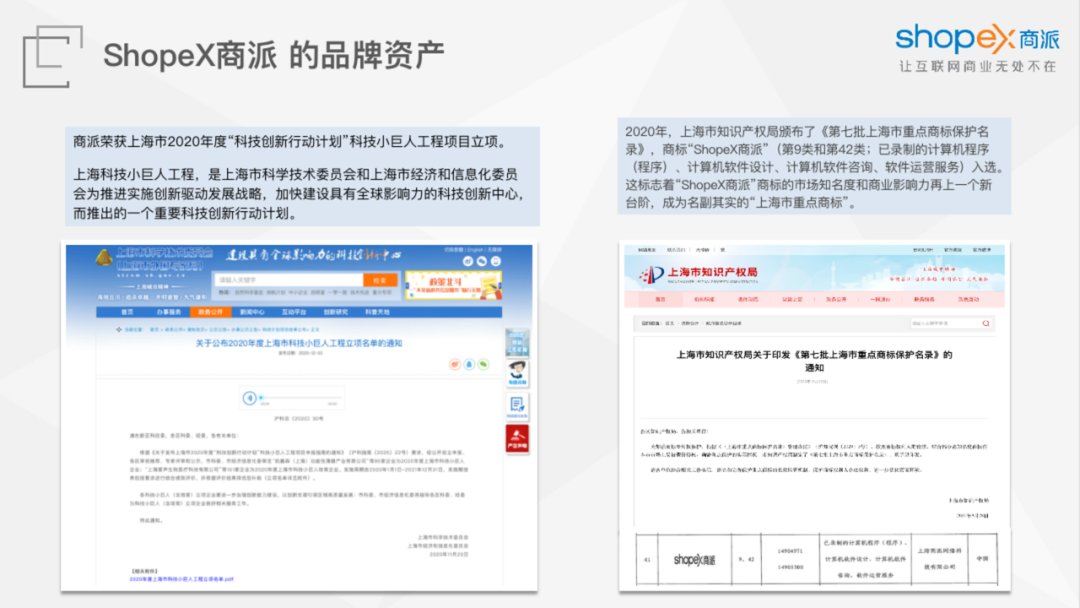Click the '已录制的计算机程序' services table cell
The width and height of the screenshot is (1080, 608).
(866, 559)
